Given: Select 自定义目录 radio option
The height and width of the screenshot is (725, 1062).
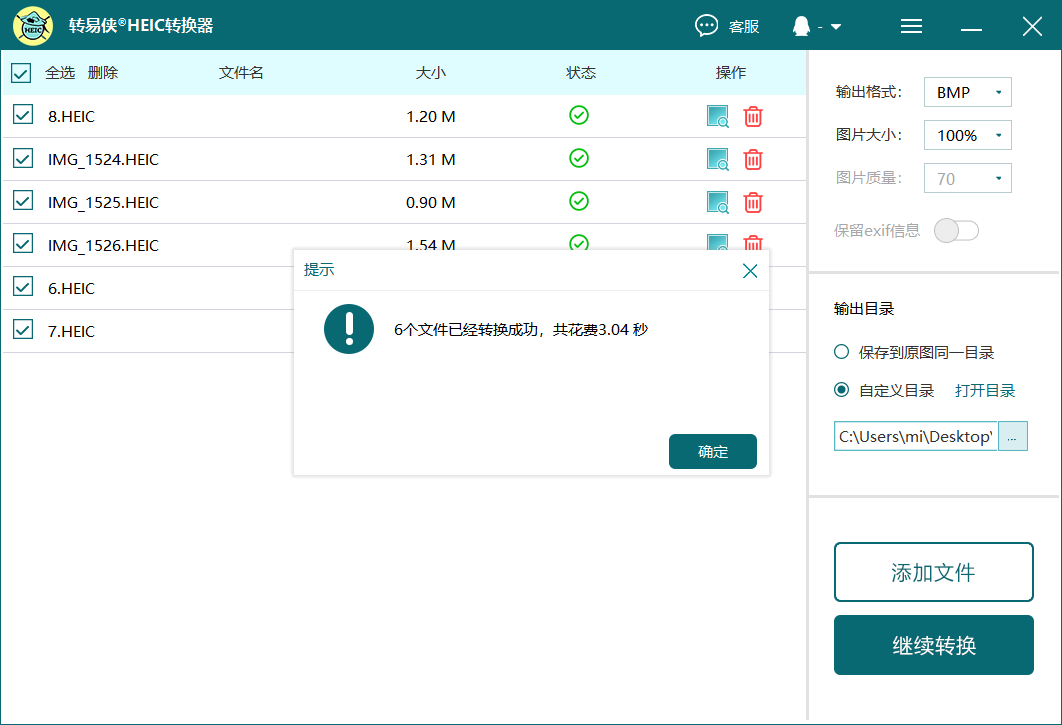Looking at the screenshot, I should click(x=841, y=390).
